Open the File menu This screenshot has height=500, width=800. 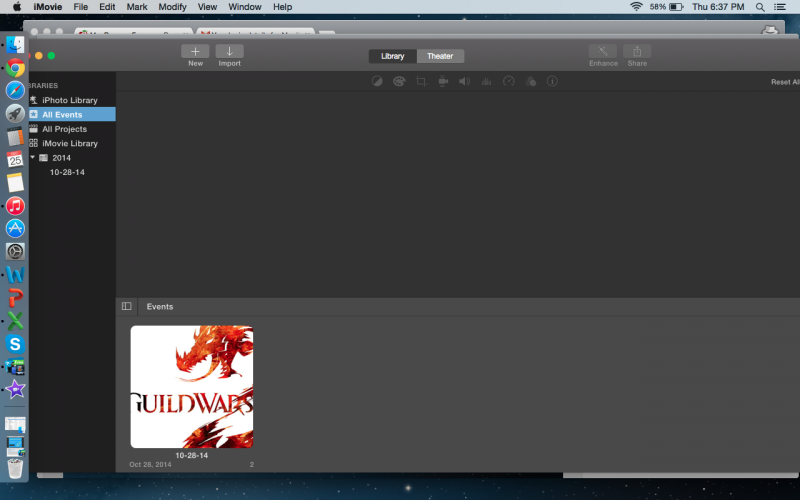click(x=81, y=7)
